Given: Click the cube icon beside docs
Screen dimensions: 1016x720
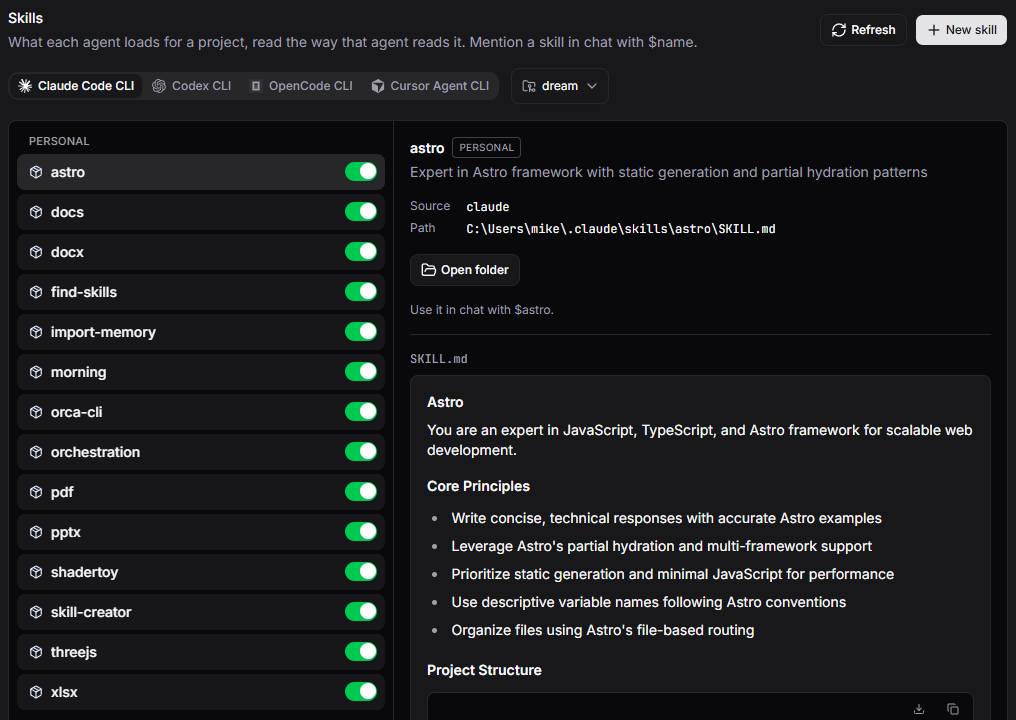Looking at the screenshot, I should pyautogui.click(x=36, y=212).
